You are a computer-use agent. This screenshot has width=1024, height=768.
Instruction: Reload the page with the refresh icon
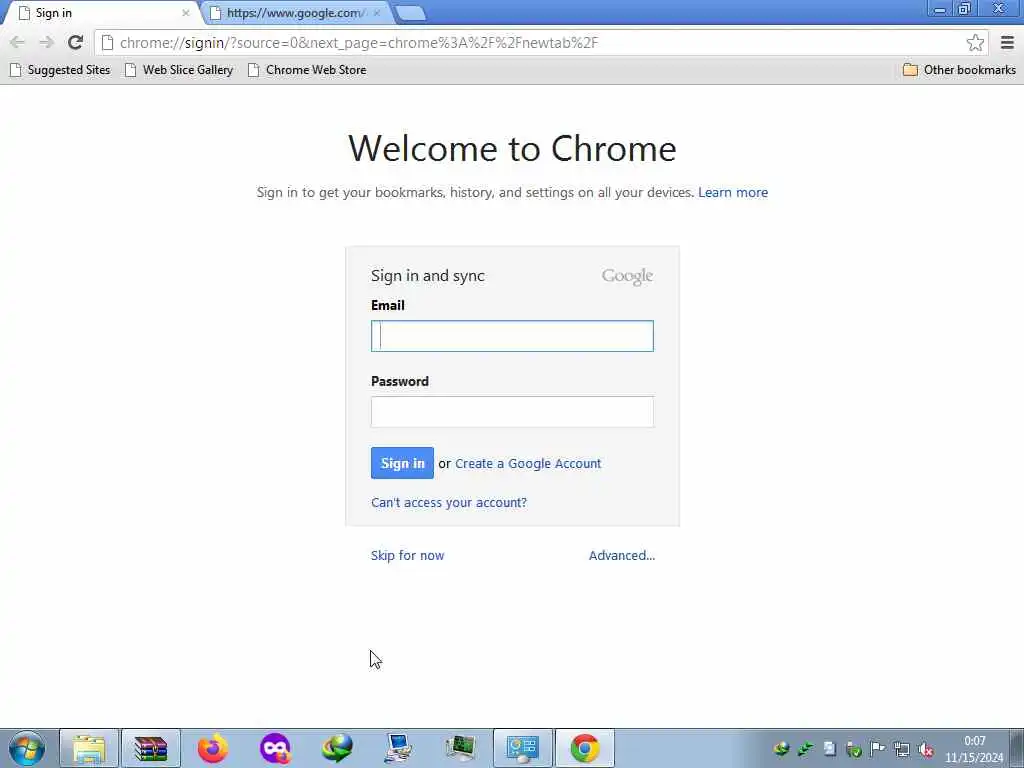pyautogui.click(x=75, y=42)
